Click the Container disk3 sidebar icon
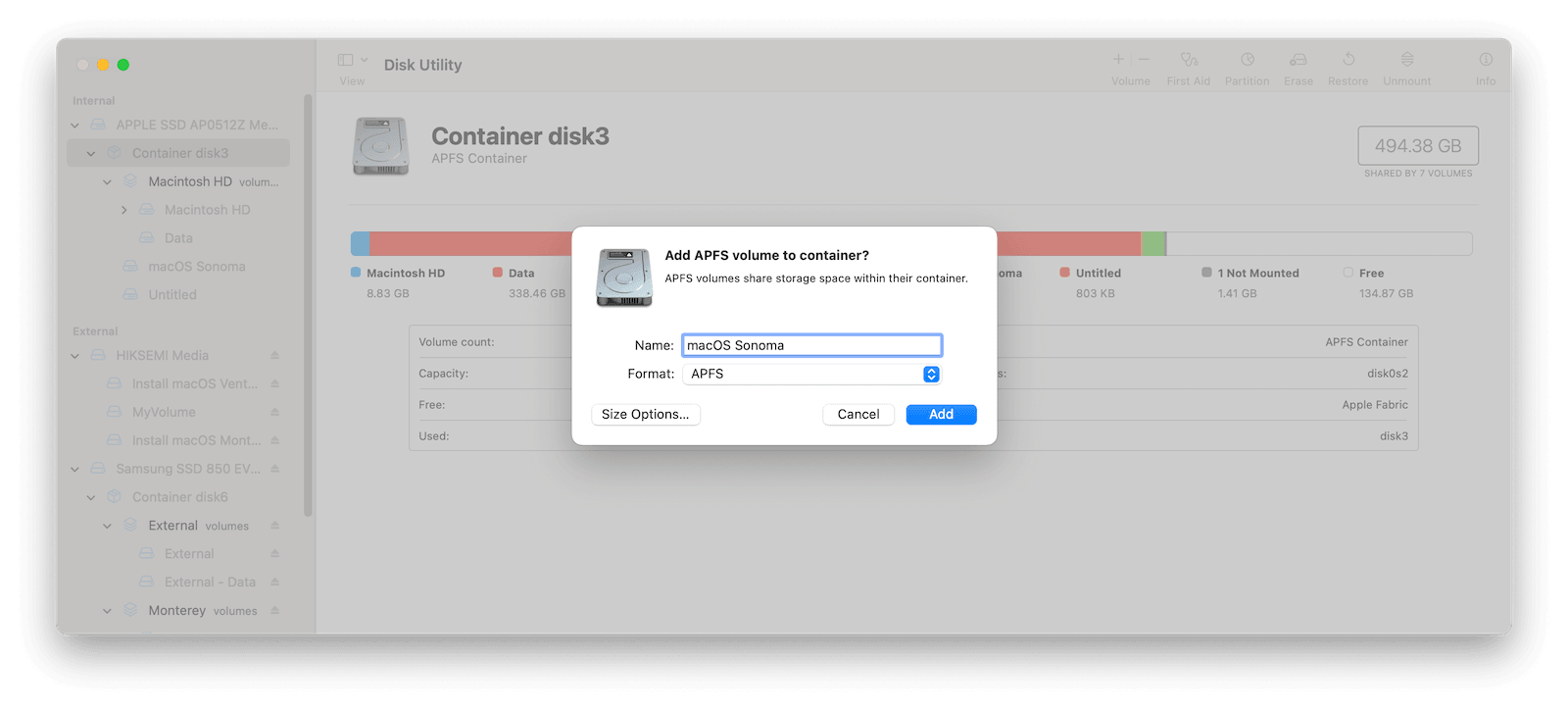 click(115, 154)
